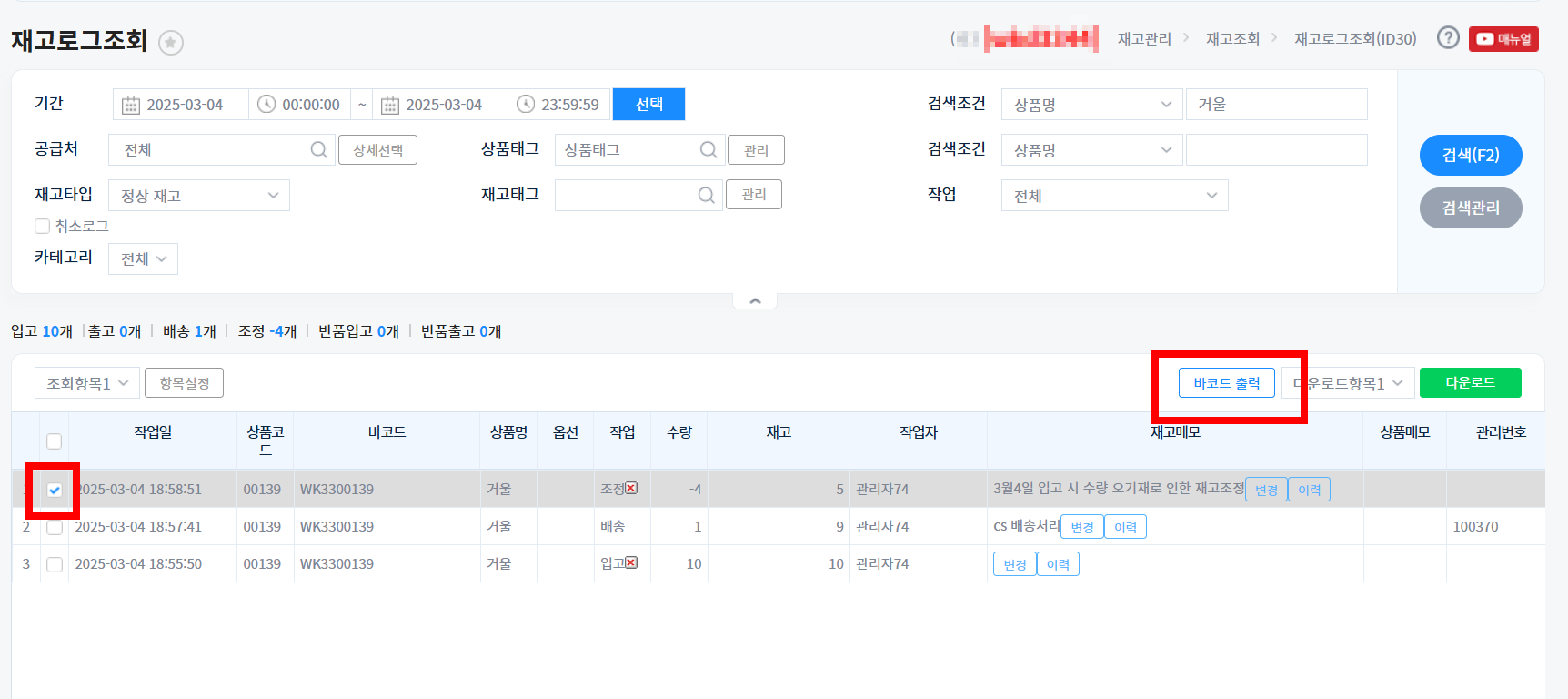Viewport: 1568px width, 699px height.
Task: Open the YouTube 매뉴얼 manual button
Action: [1503, 39]
